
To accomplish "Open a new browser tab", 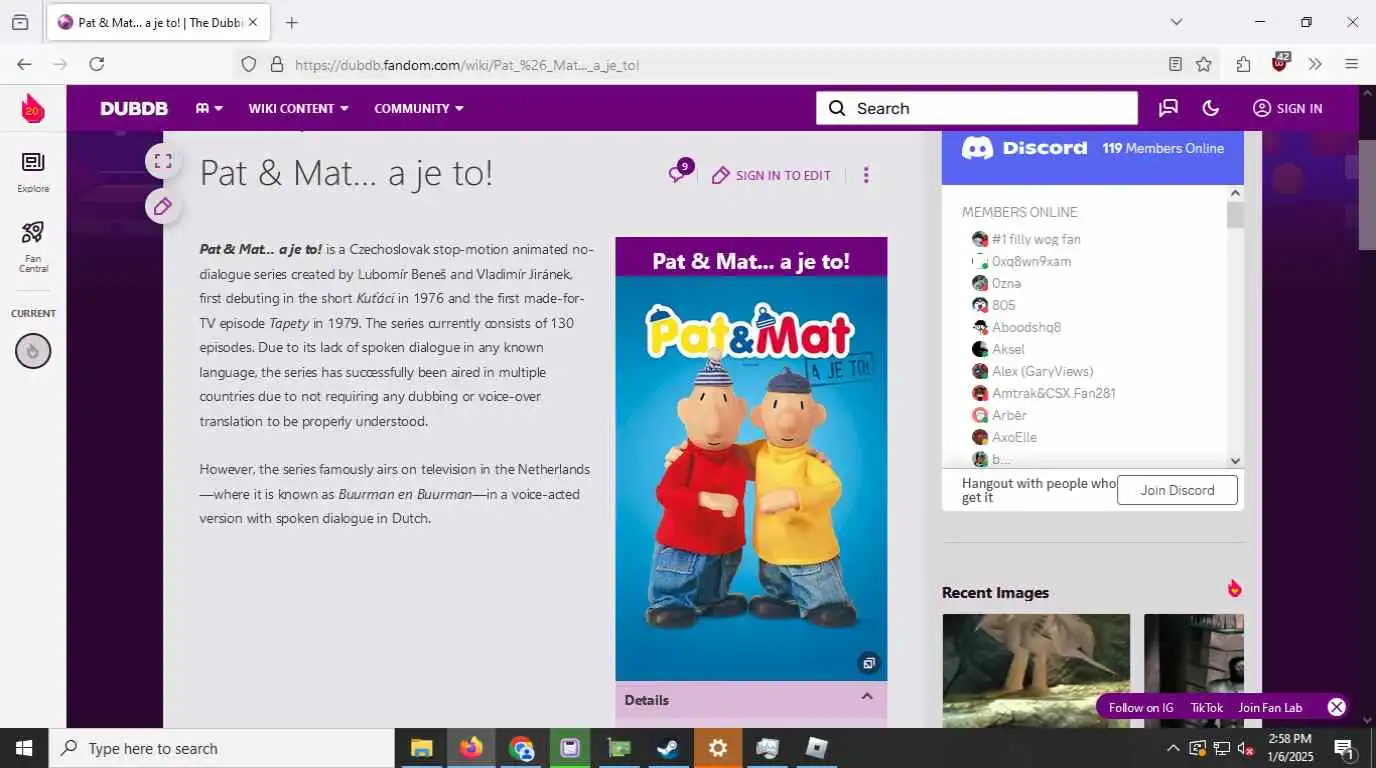I will [x=291, y=22].
